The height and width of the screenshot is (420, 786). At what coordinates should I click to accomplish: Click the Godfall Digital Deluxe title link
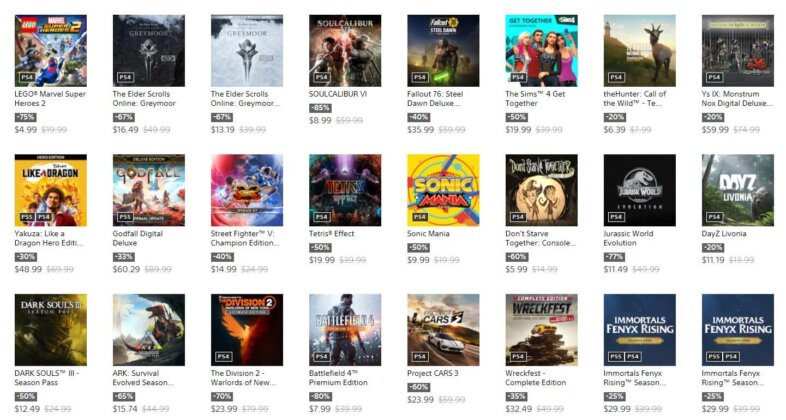pyautogui.click(x=137, y=238)
